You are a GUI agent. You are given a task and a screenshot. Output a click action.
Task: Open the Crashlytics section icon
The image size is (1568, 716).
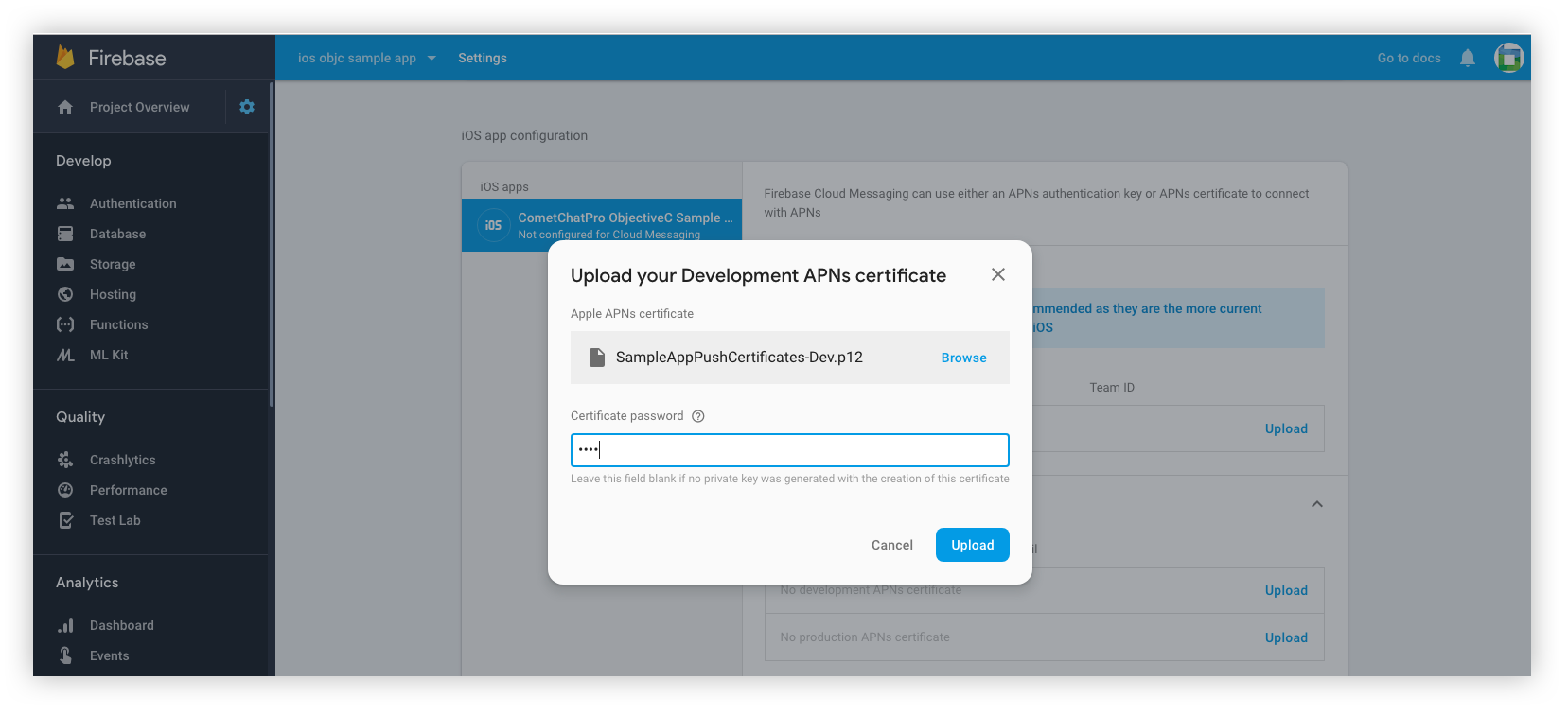[x=65, y=460]
